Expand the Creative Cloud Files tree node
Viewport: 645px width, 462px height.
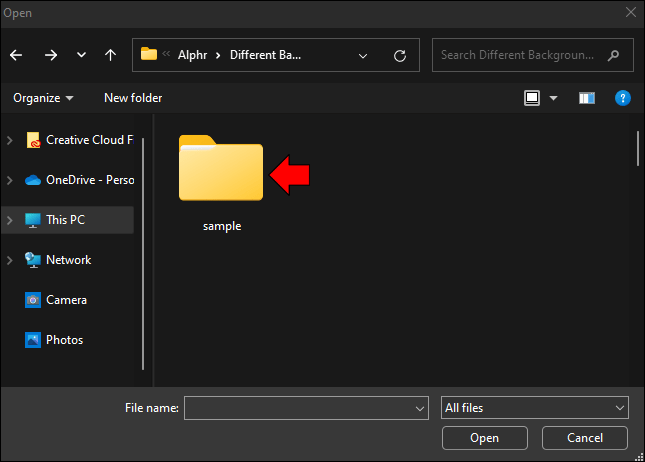tap(10, 140)
